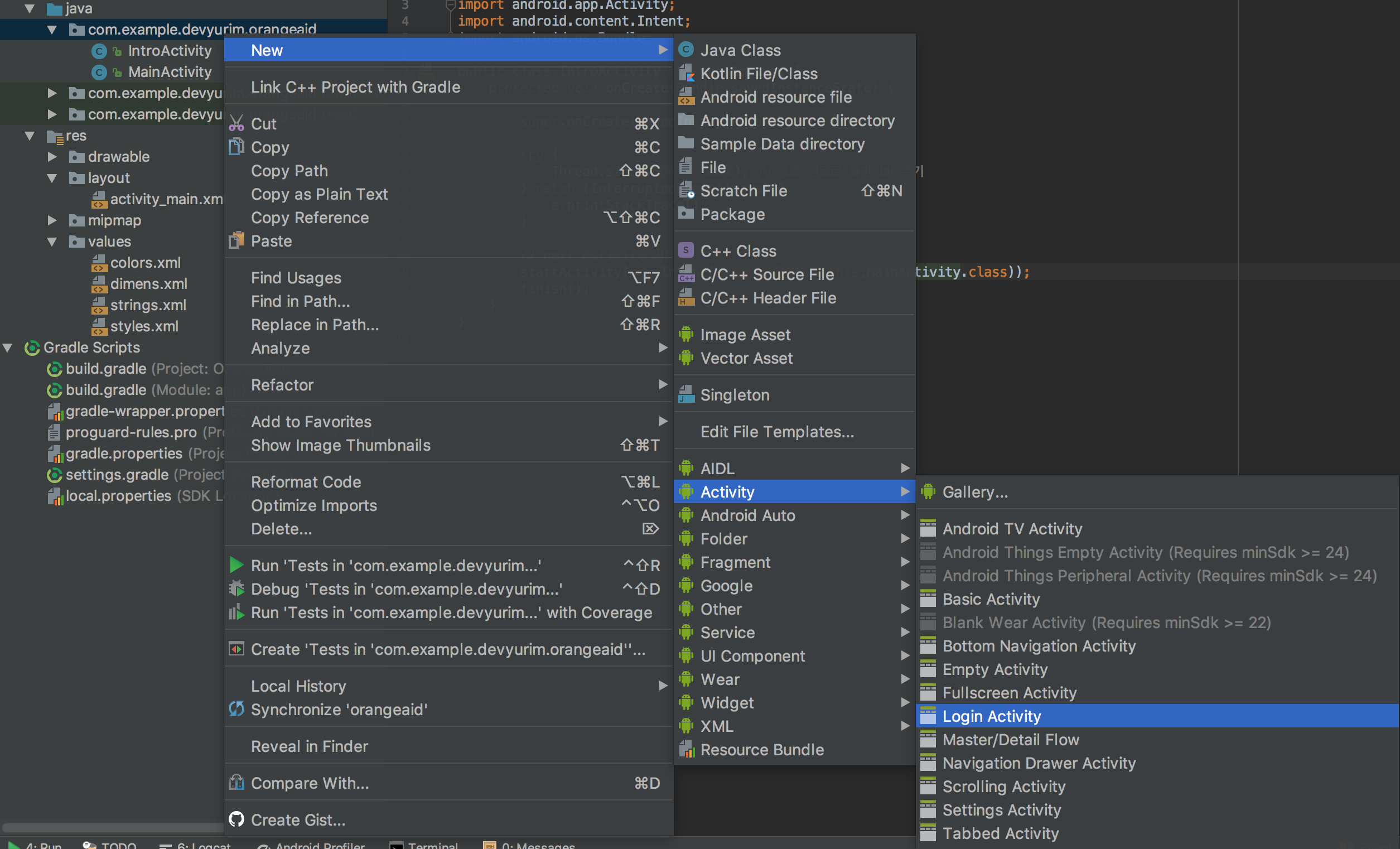This screenshot has width=1400, height=849.
Task: Select Tabbed Activity template
Action: pyautogui.click(x=1157, y=833)
